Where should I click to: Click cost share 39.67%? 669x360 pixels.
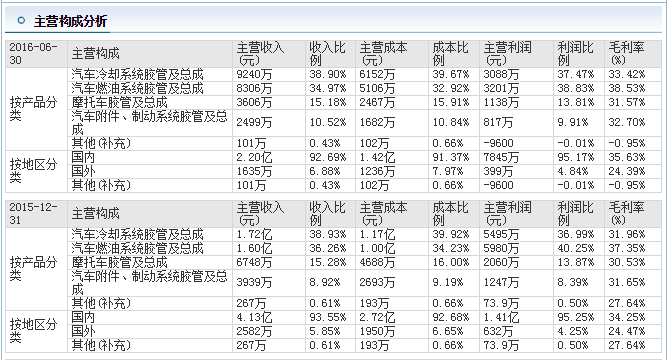click(451, 74)
